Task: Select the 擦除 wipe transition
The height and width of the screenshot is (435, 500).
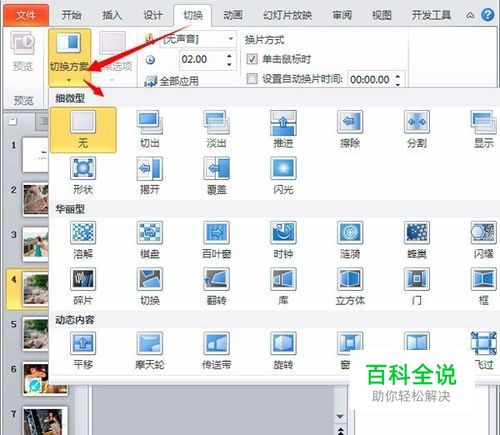Action: (x=350, y=130)
